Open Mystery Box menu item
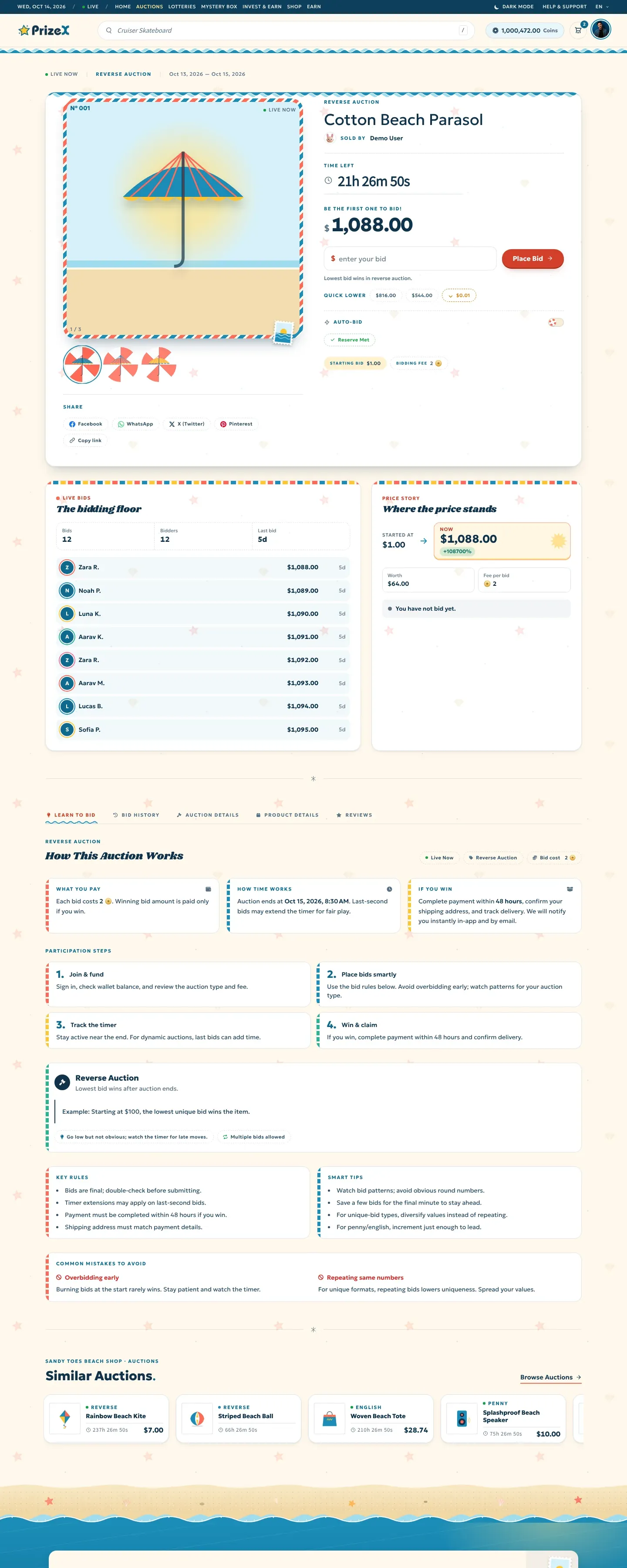The width and height of the screenshot is (627, 1568). 219,7
